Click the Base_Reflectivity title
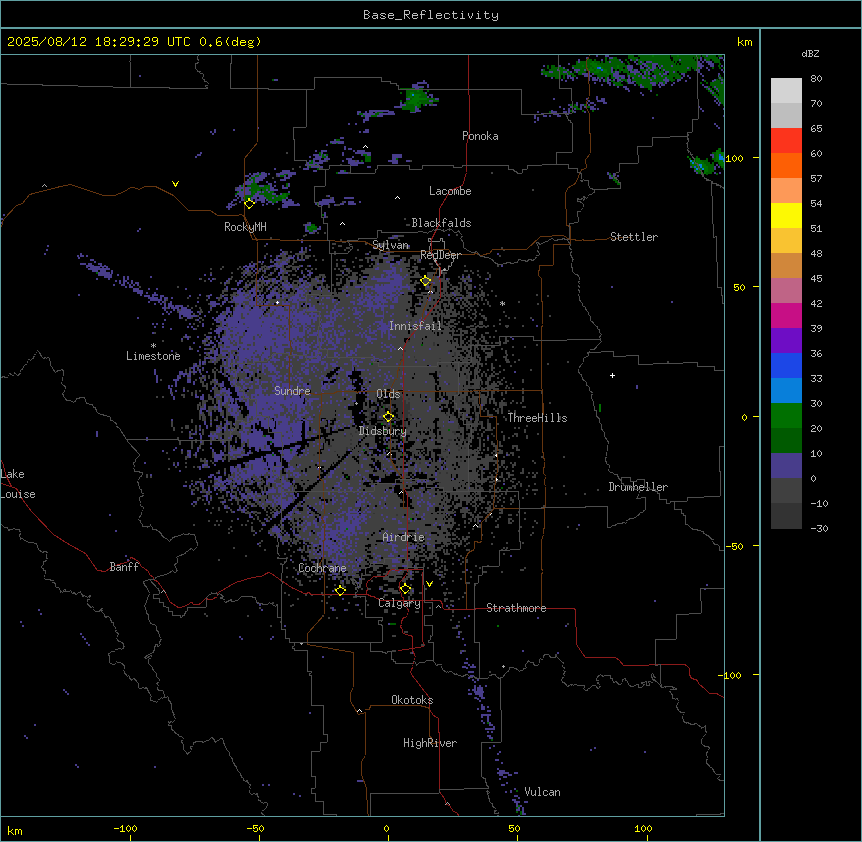The height and width of the screenshot is (842, 862). pyautogui.click(x=431, y=15)
